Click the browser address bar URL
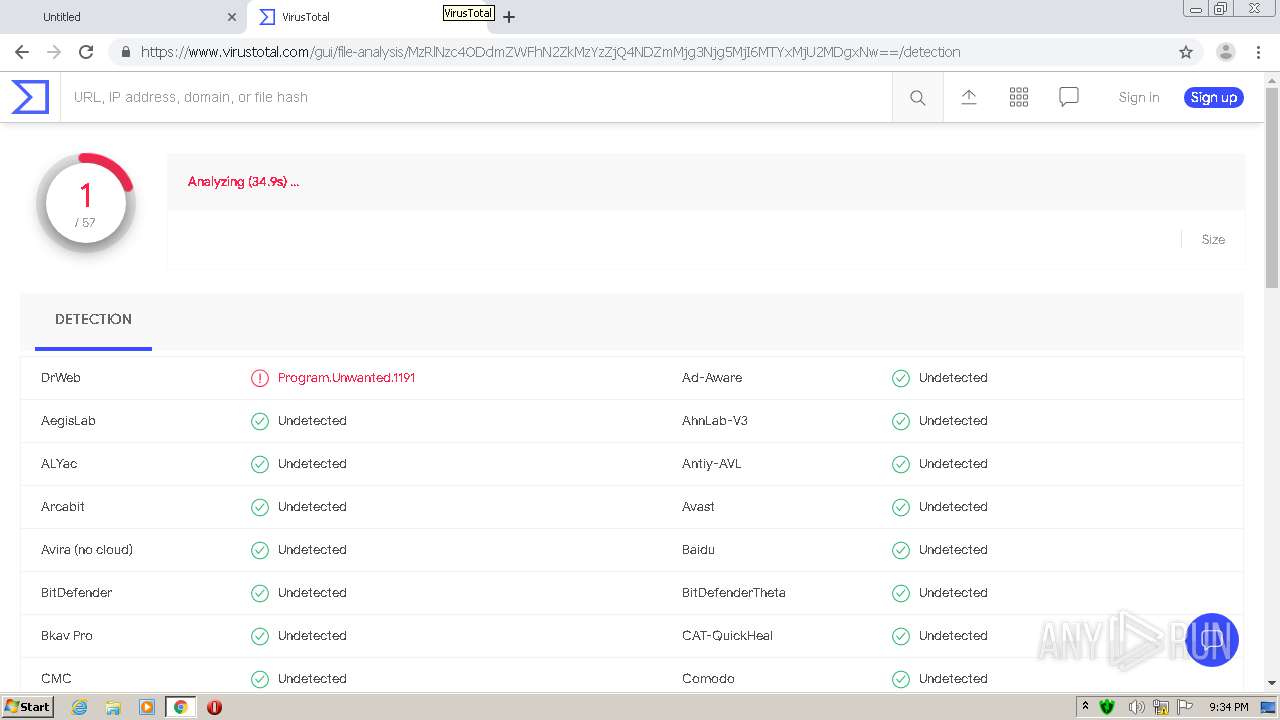The height and width of the screenshot is (720, 1280). click(550, 52)
